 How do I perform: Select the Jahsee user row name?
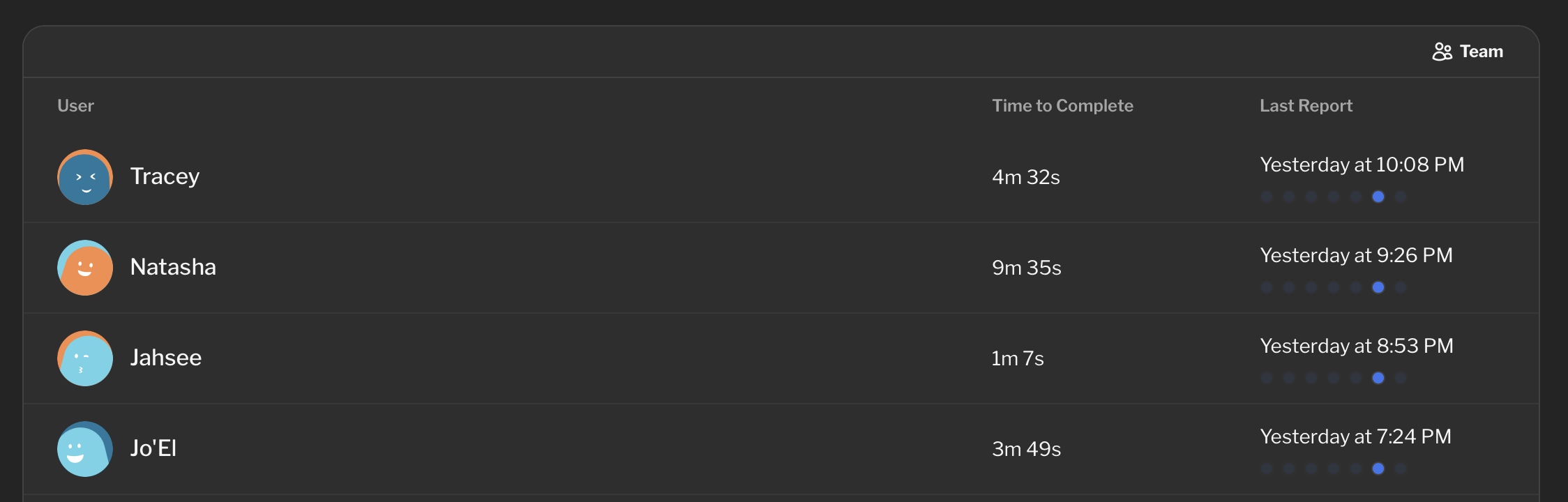point(166,358)
